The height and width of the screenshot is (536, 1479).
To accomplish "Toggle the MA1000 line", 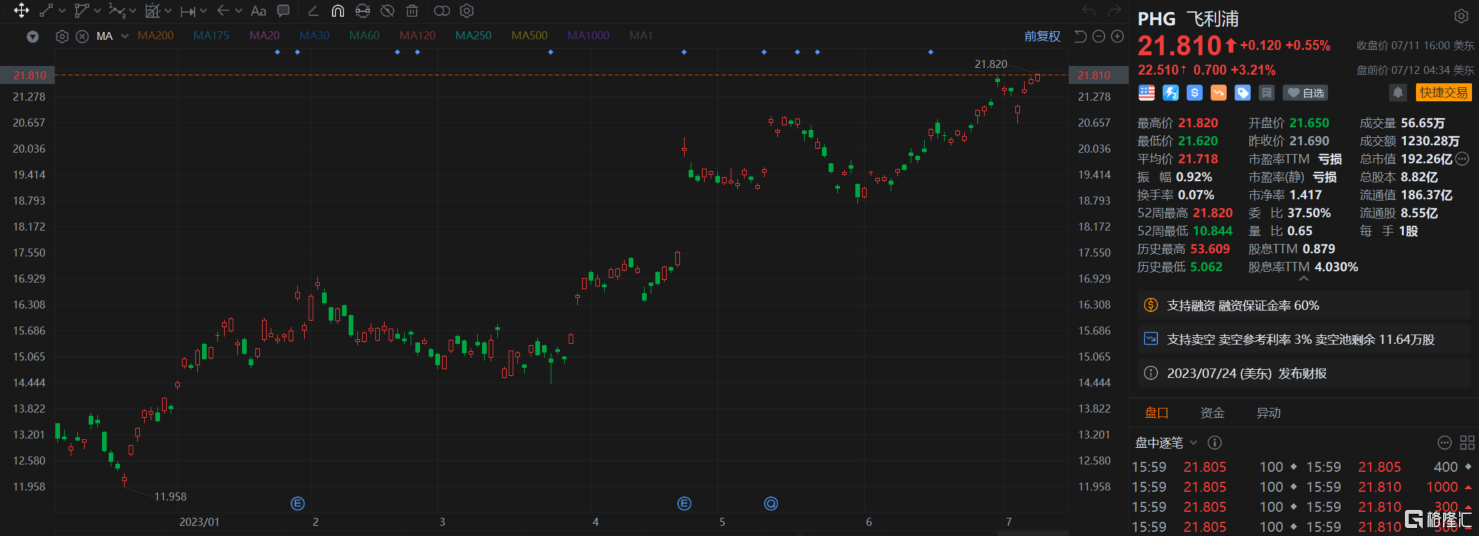I will 588,36.
